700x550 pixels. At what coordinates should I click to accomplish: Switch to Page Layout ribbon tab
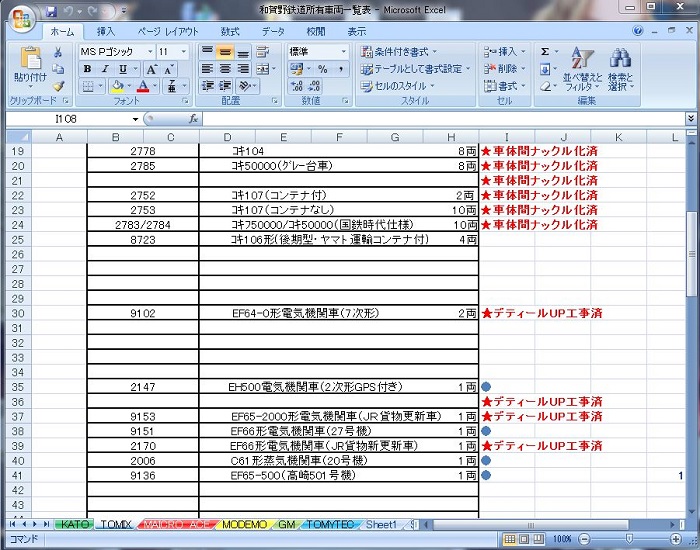167,31
